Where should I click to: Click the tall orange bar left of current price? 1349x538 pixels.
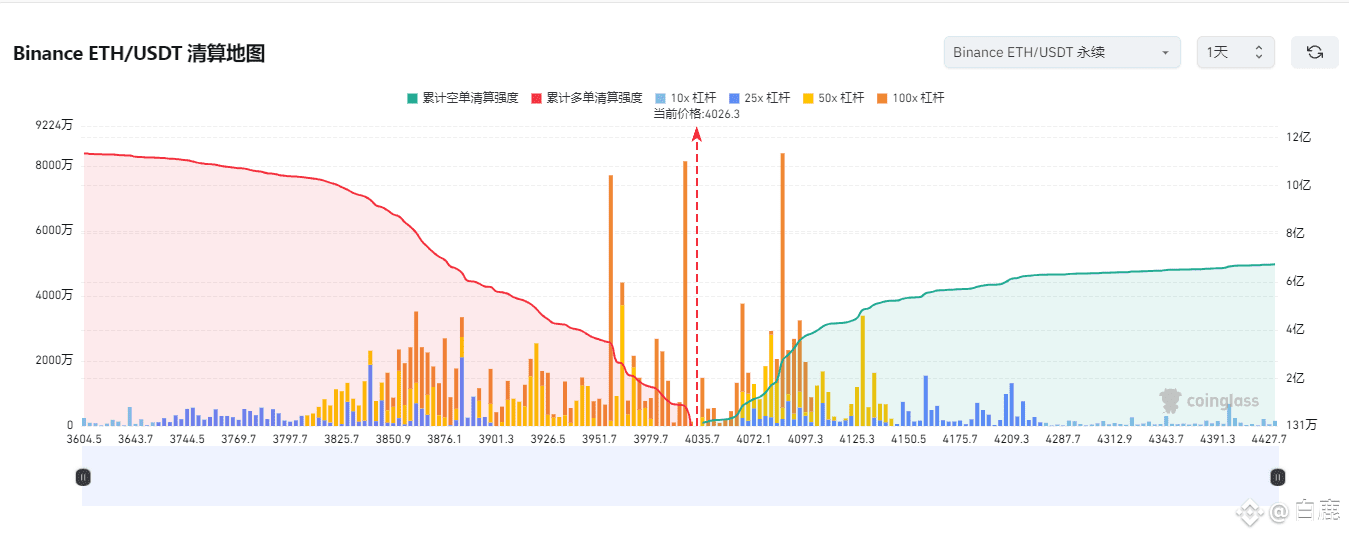685,293
